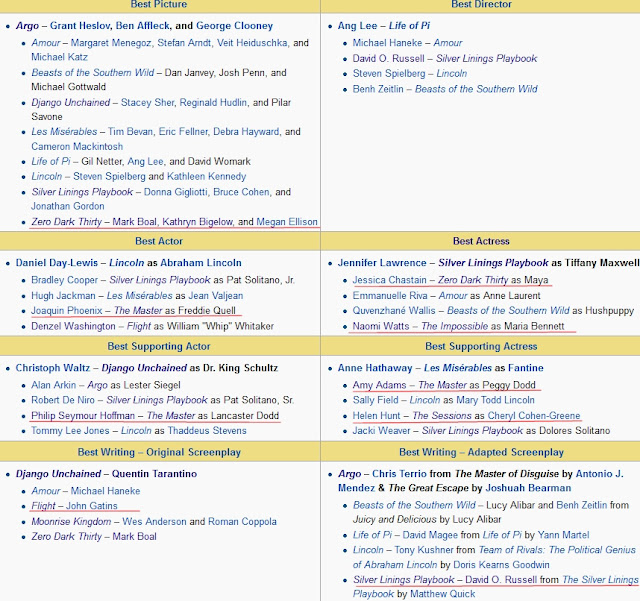Image resolution: width=640 pixels, height=601 pixels.
Task: Click the Jean Valjean link
Action: [x=216, y=296]
